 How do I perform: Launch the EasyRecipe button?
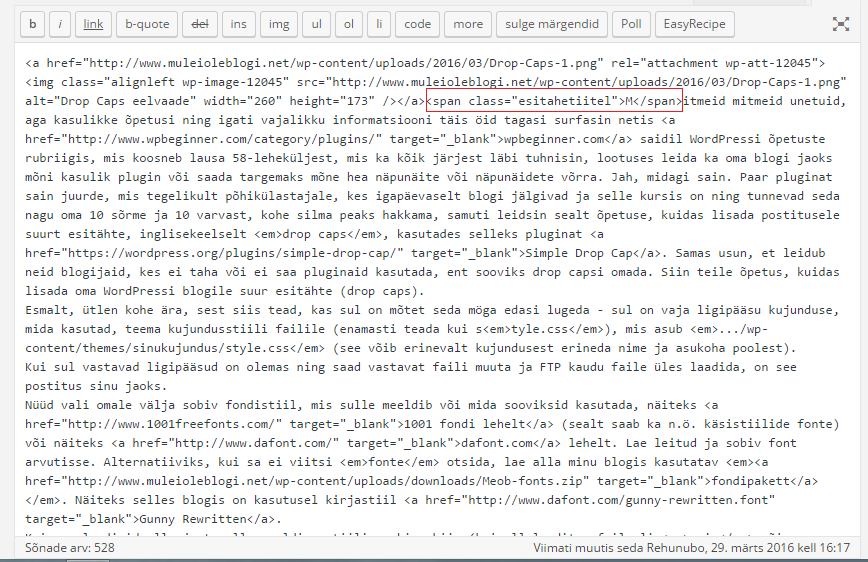click(697, 23)
